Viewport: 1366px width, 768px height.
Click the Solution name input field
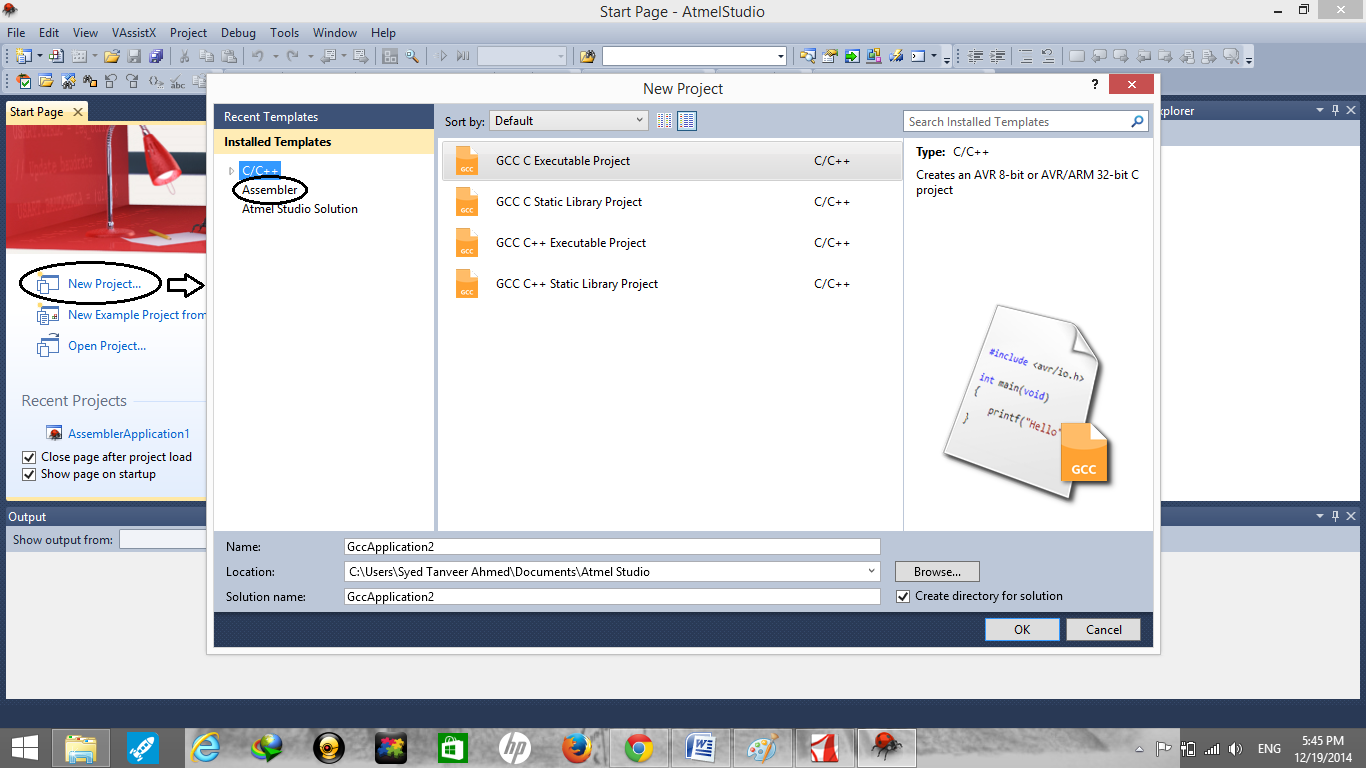tap(612, 596)
